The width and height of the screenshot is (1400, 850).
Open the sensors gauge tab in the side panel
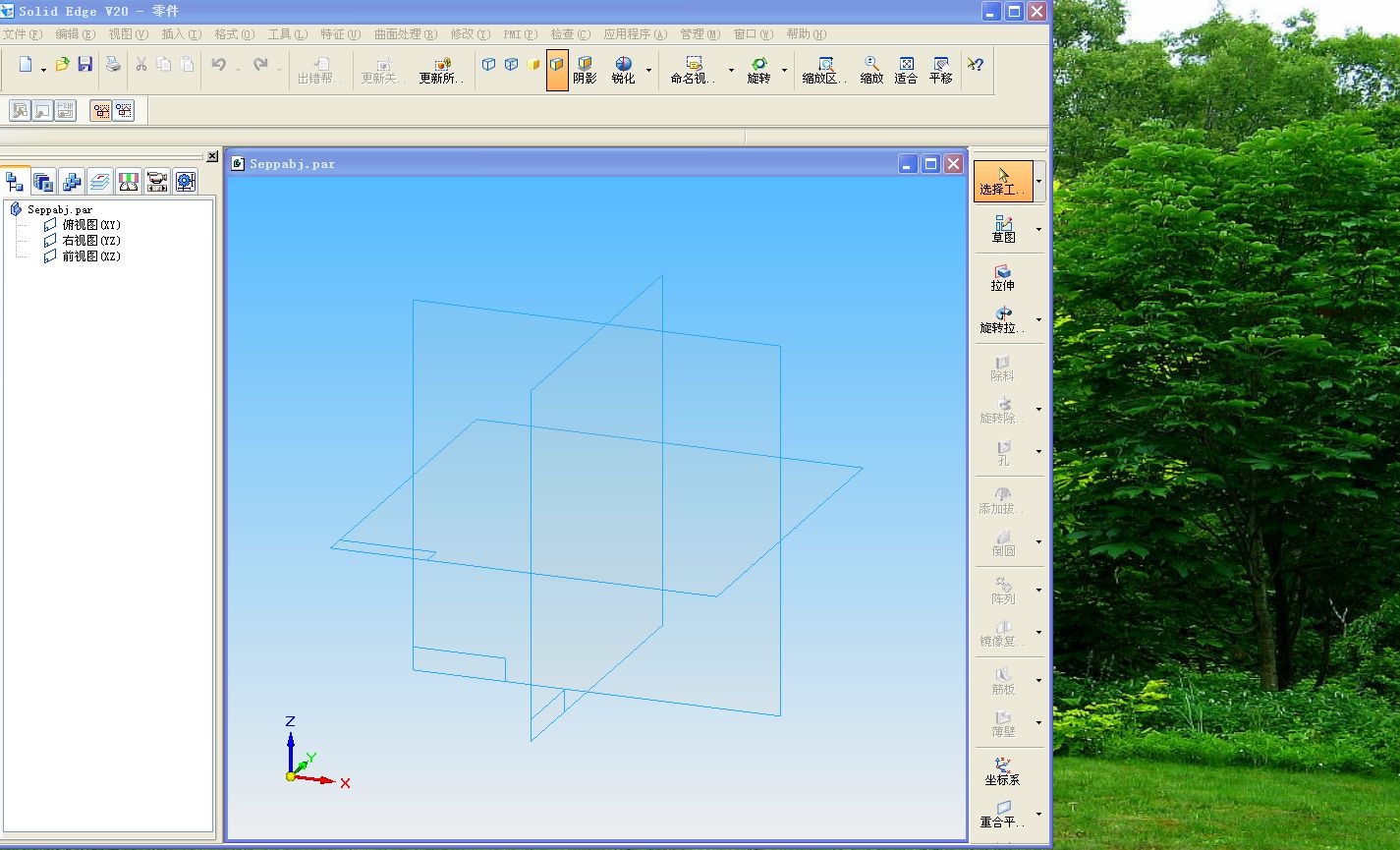pyautogui.click(x=129, y=181)
